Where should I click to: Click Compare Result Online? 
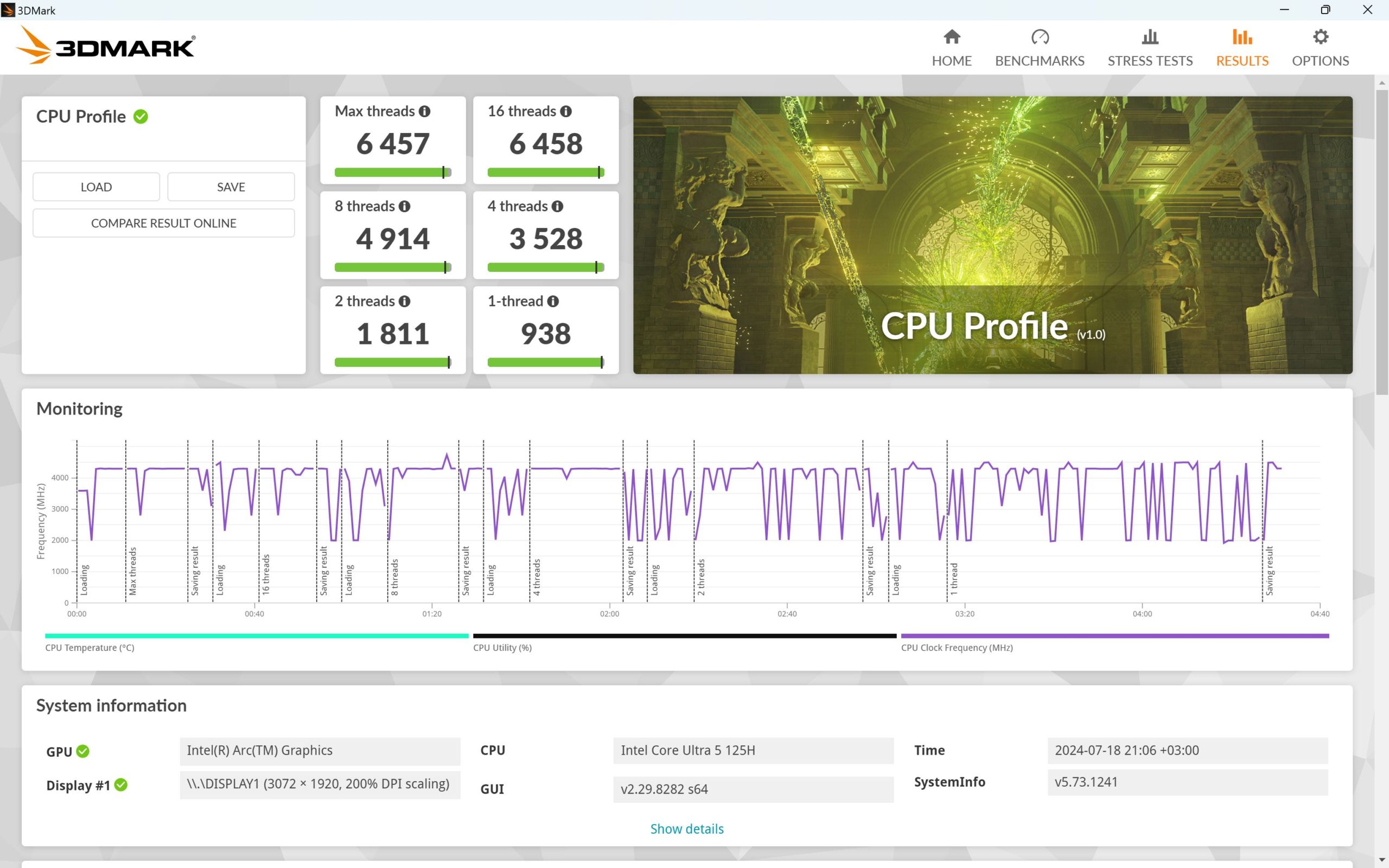[163, 223]
